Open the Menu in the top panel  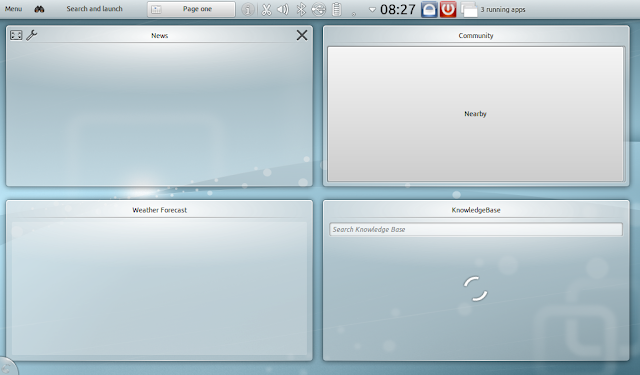(13, 9)
